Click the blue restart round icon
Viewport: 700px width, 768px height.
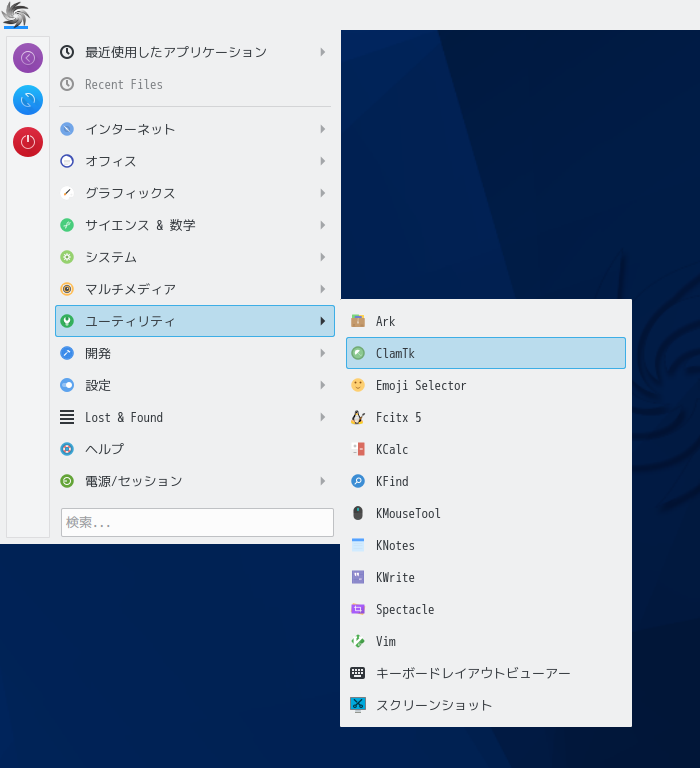(x=28, y=100)
